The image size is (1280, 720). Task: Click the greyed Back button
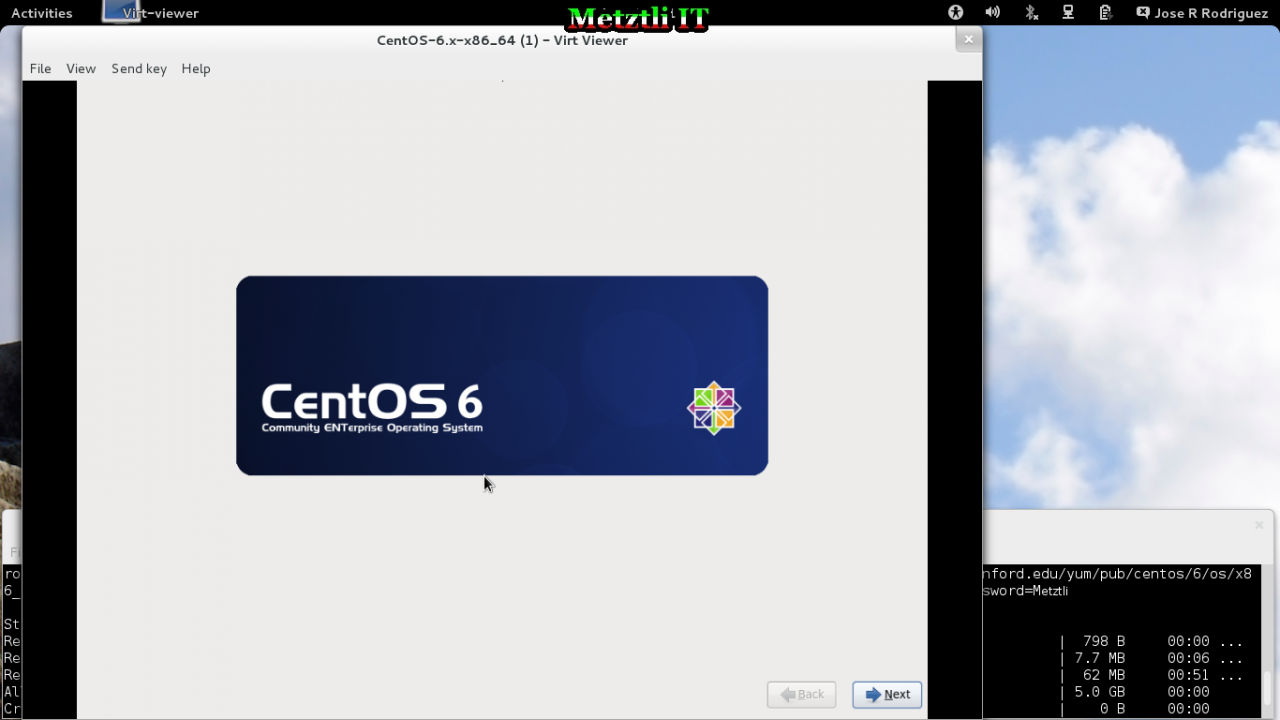click(801, 694)
